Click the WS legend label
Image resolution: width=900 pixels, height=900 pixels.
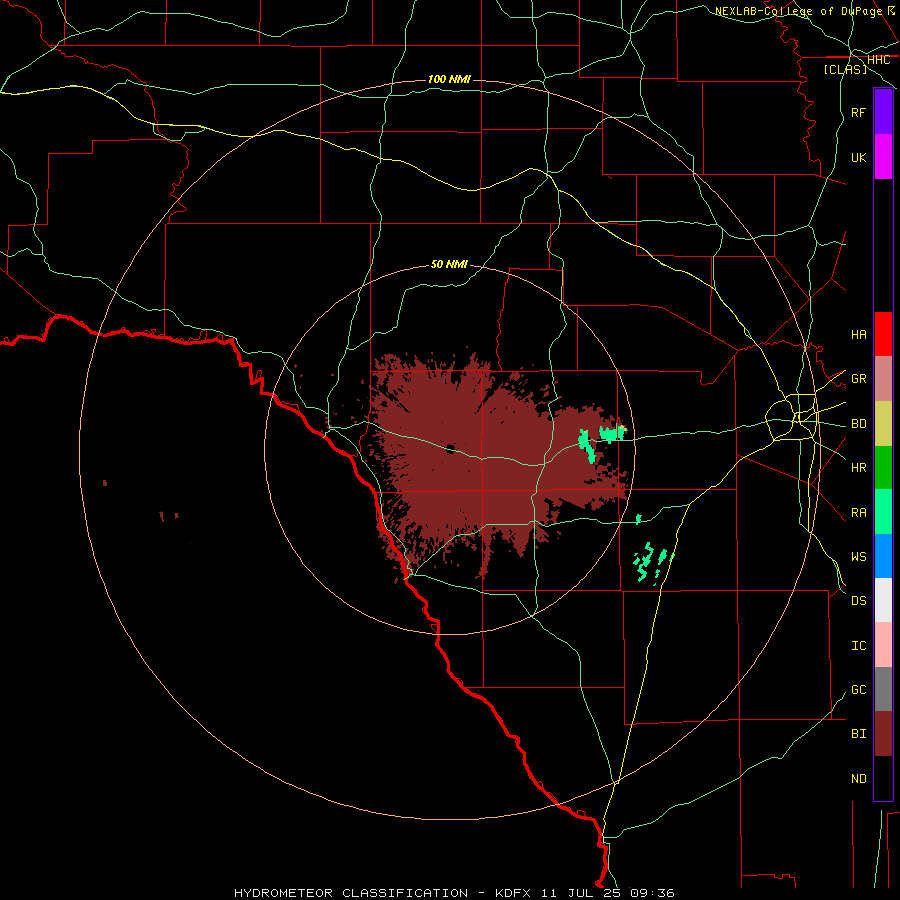coord(859,557)
